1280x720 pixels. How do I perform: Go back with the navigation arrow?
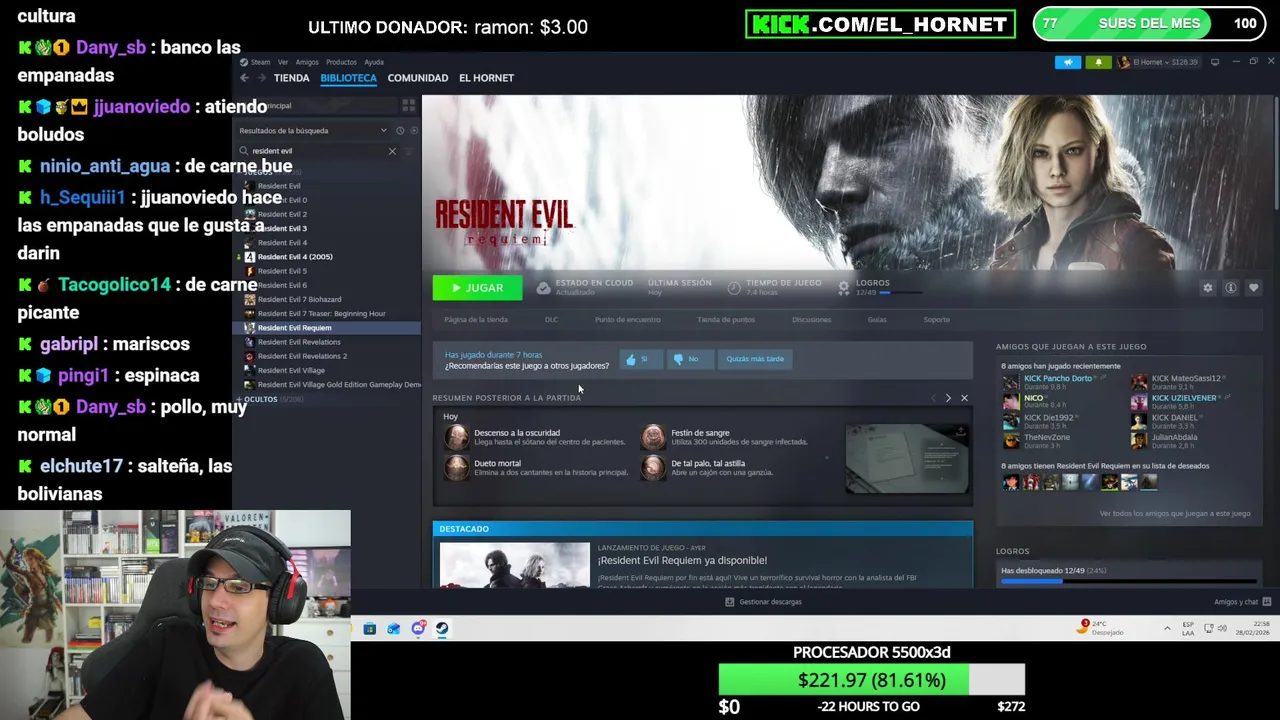tap(245, 78)
